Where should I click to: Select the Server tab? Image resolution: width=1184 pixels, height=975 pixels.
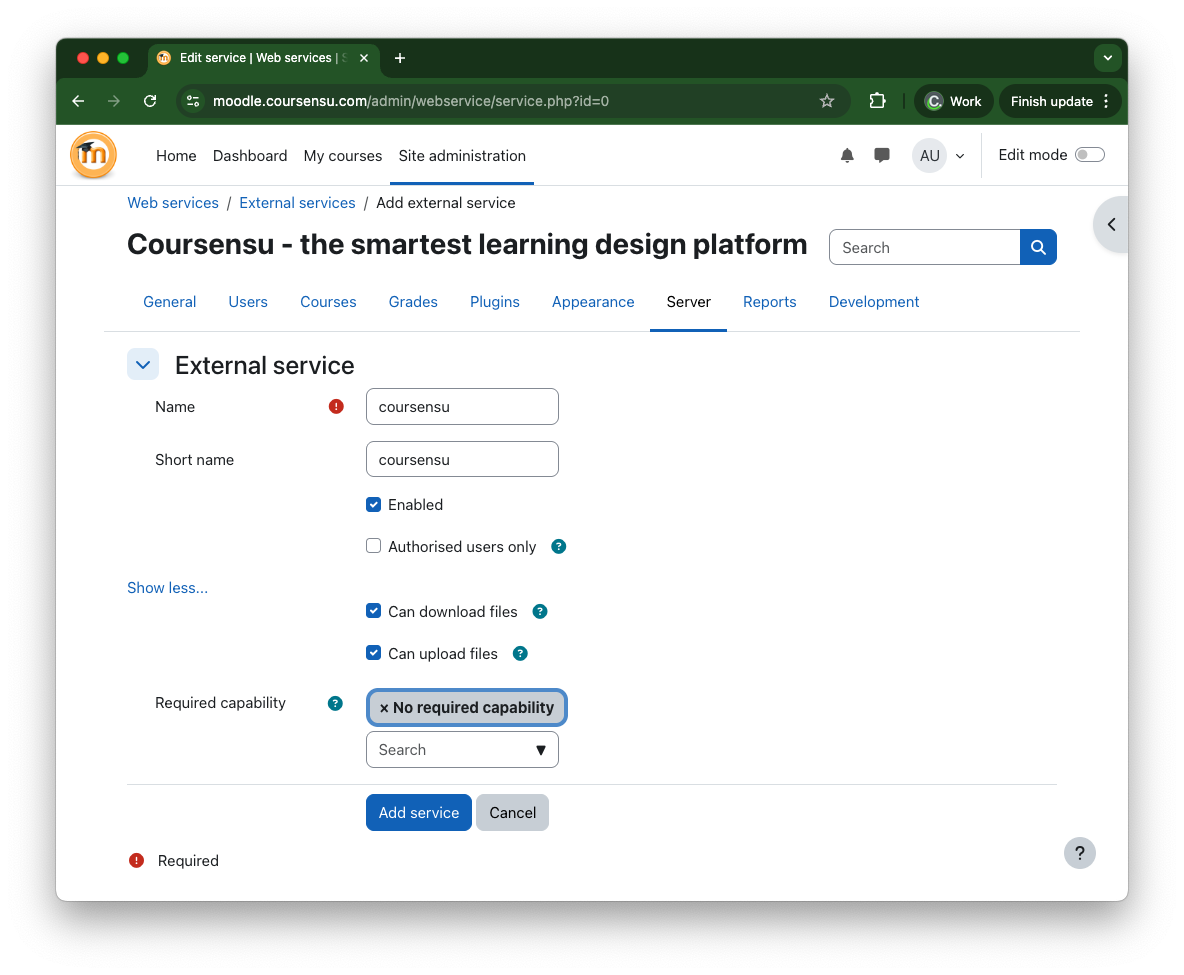coord(689,302)
